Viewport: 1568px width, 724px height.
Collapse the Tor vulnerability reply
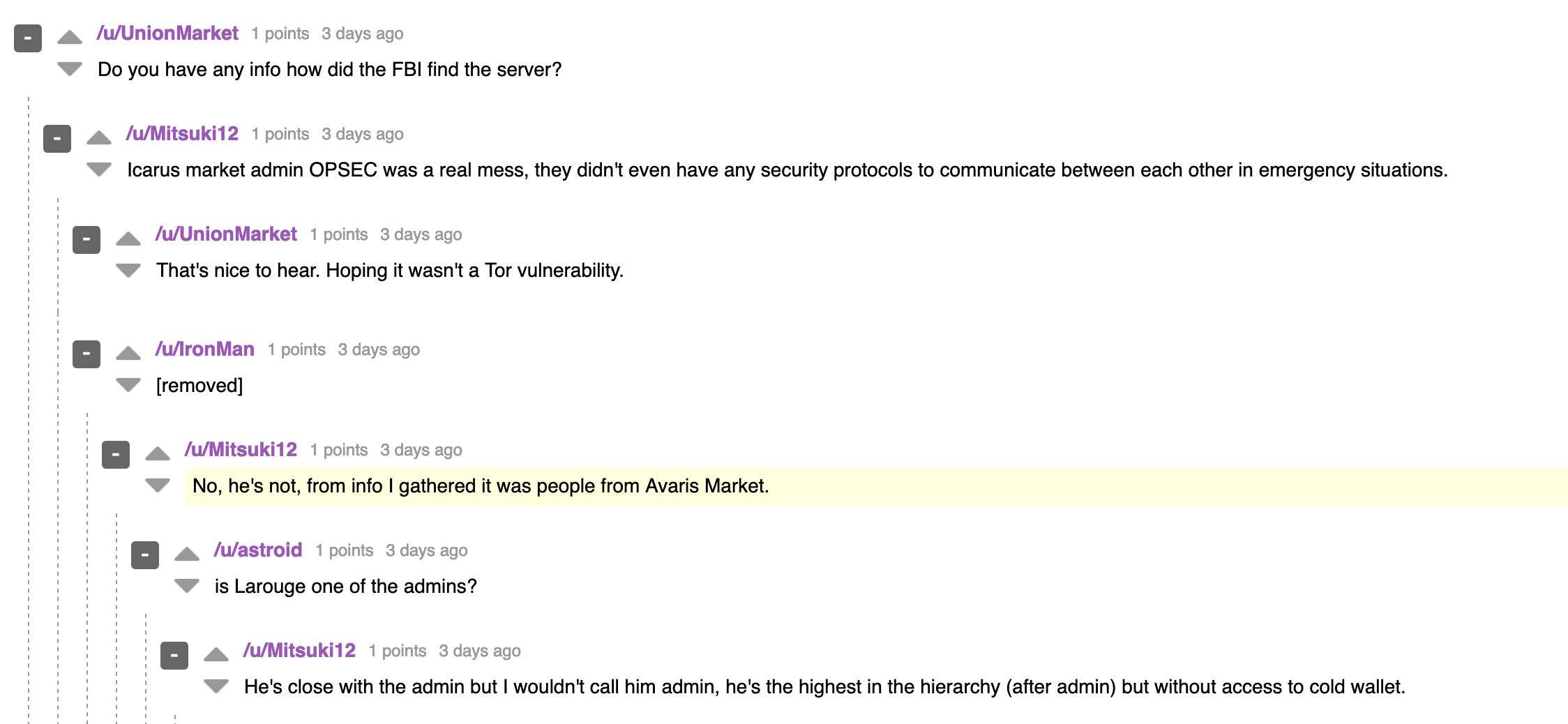point(86,239)
